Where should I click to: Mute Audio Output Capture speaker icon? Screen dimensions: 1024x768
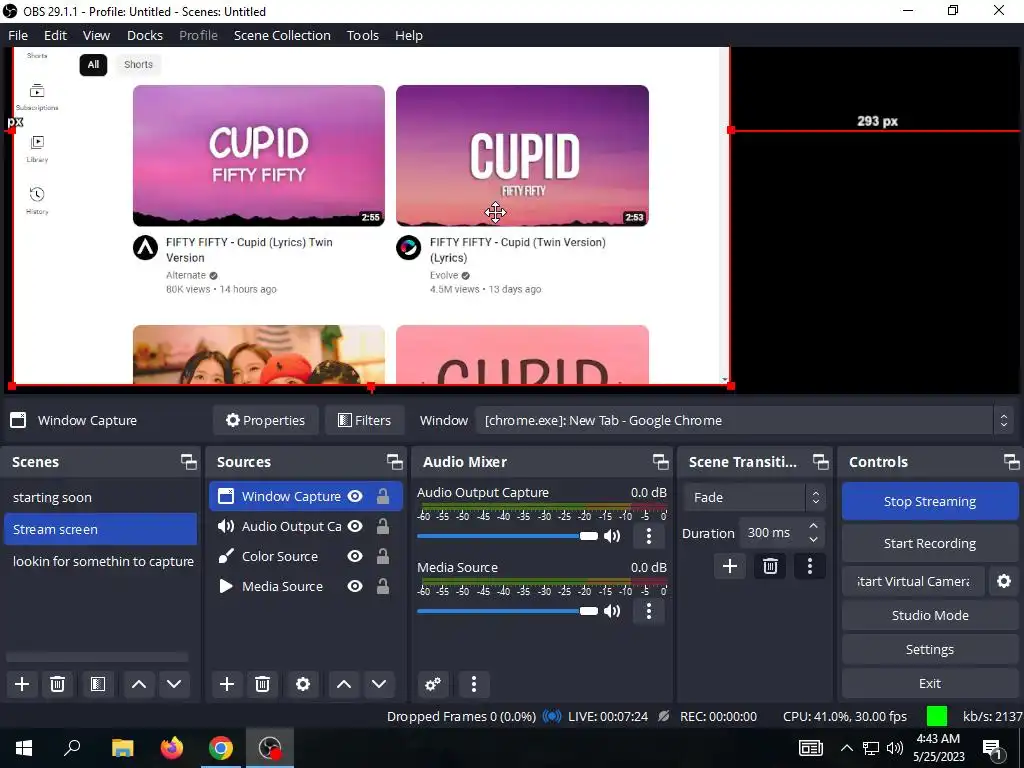(x=612, y=536)
